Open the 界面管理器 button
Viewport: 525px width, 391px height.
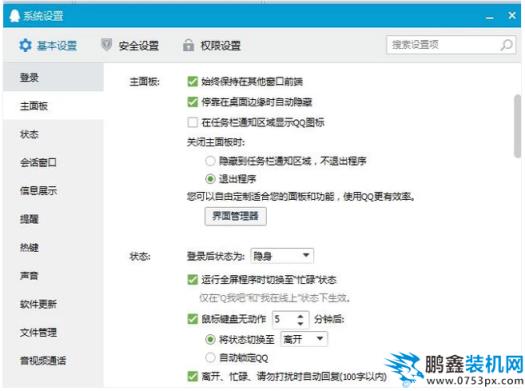(235, 216)
